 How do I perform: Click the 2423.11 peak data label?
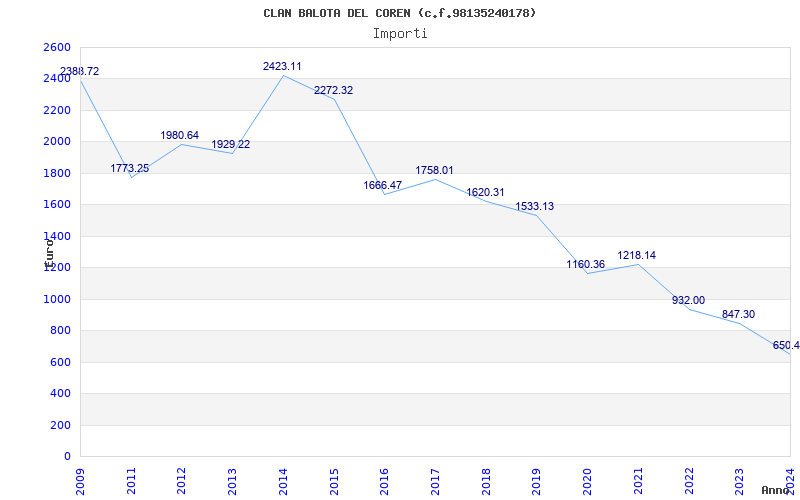pyautogui.click(x=282, y=66)
